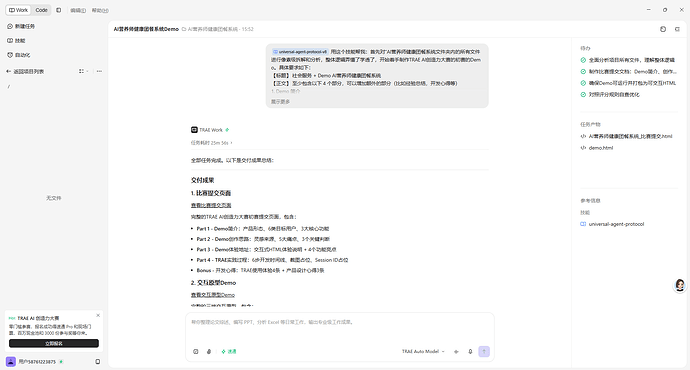The image size is (690, 370).
Task: Click the code icon beside demo.html
Action: [x=583, y=148]
